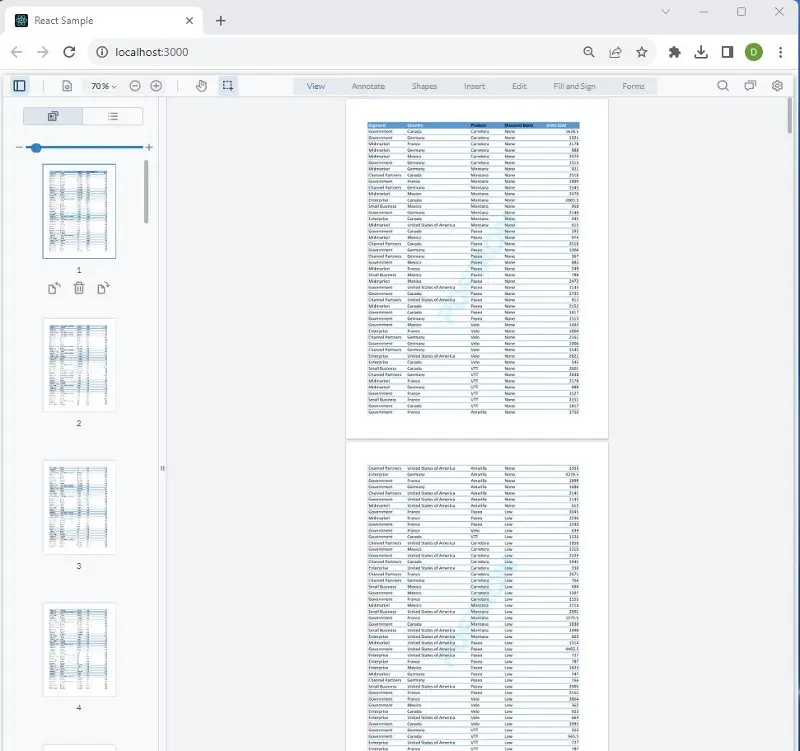Select the Pan hand tool
The image size is (800, 751).
[202, 86]
